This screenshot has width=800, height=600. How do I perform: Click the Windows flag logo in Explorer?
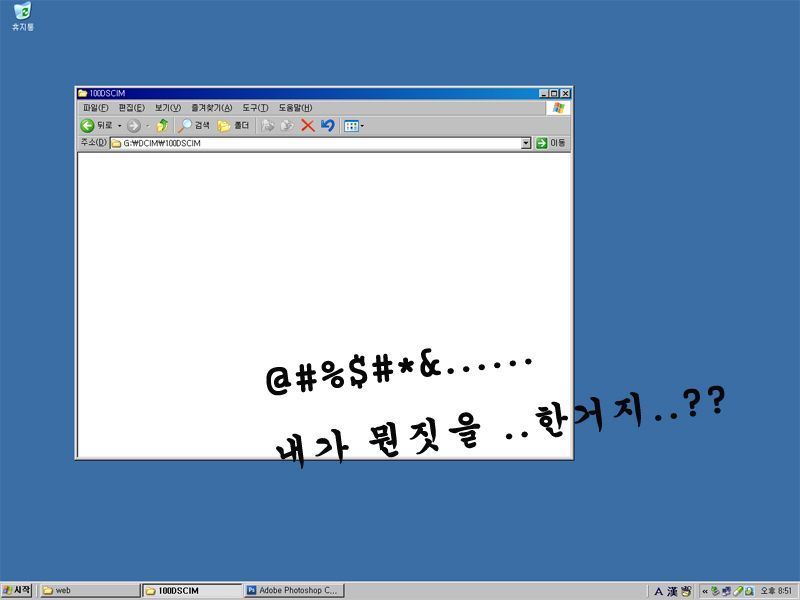point(558,108)
